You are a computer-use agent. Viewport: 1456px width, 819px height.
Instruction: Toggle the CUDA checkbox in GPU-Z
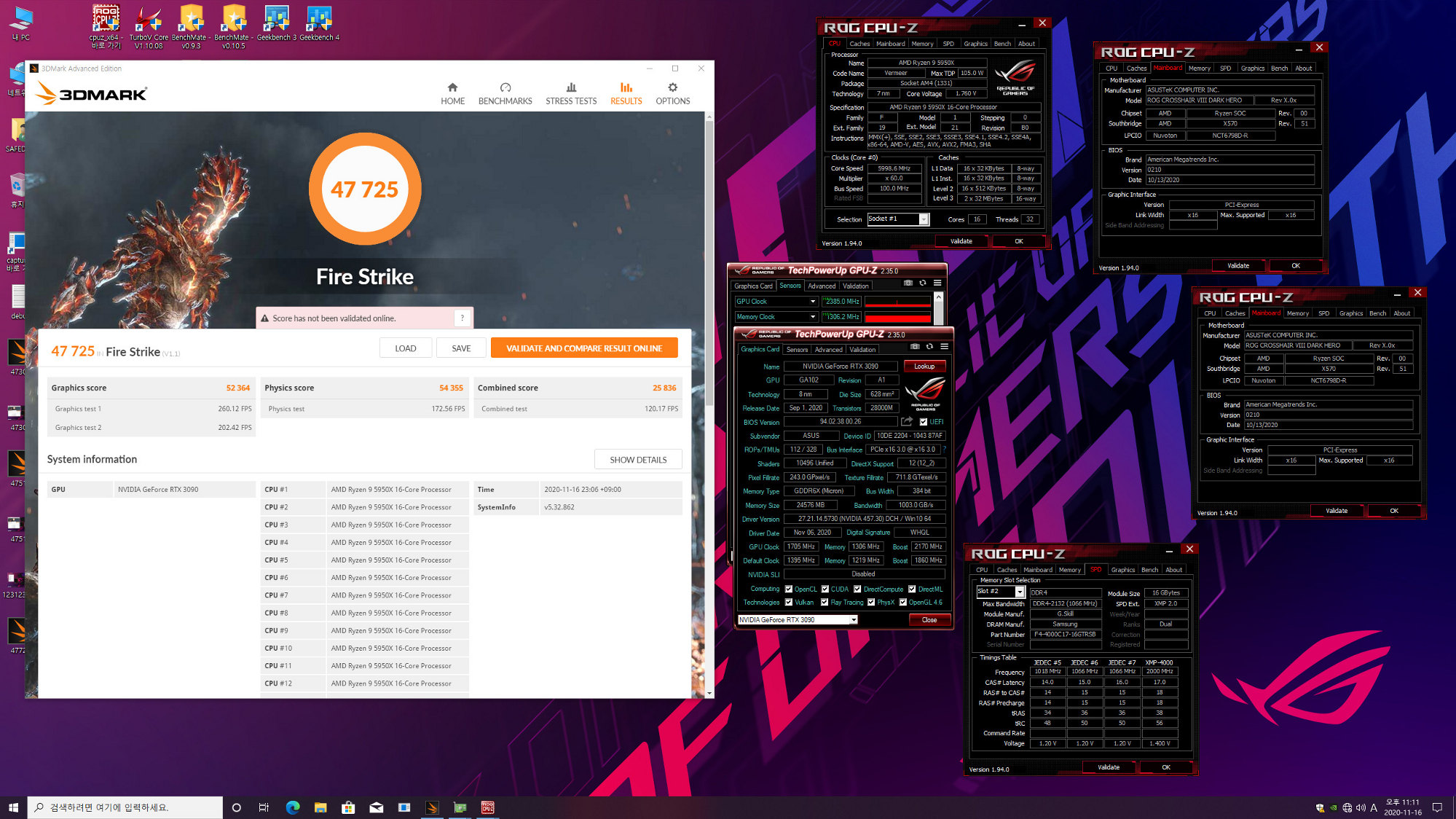tap(825, 589)
